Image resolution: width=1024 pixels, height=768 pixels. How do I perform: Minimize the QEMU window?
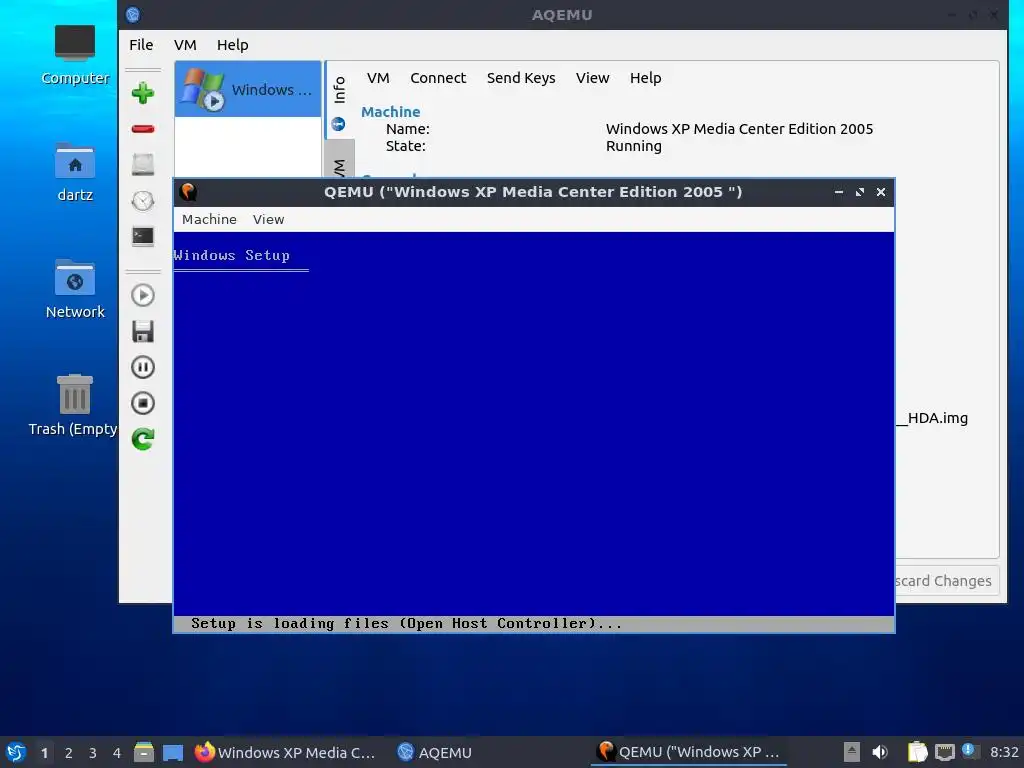point(839,192)
